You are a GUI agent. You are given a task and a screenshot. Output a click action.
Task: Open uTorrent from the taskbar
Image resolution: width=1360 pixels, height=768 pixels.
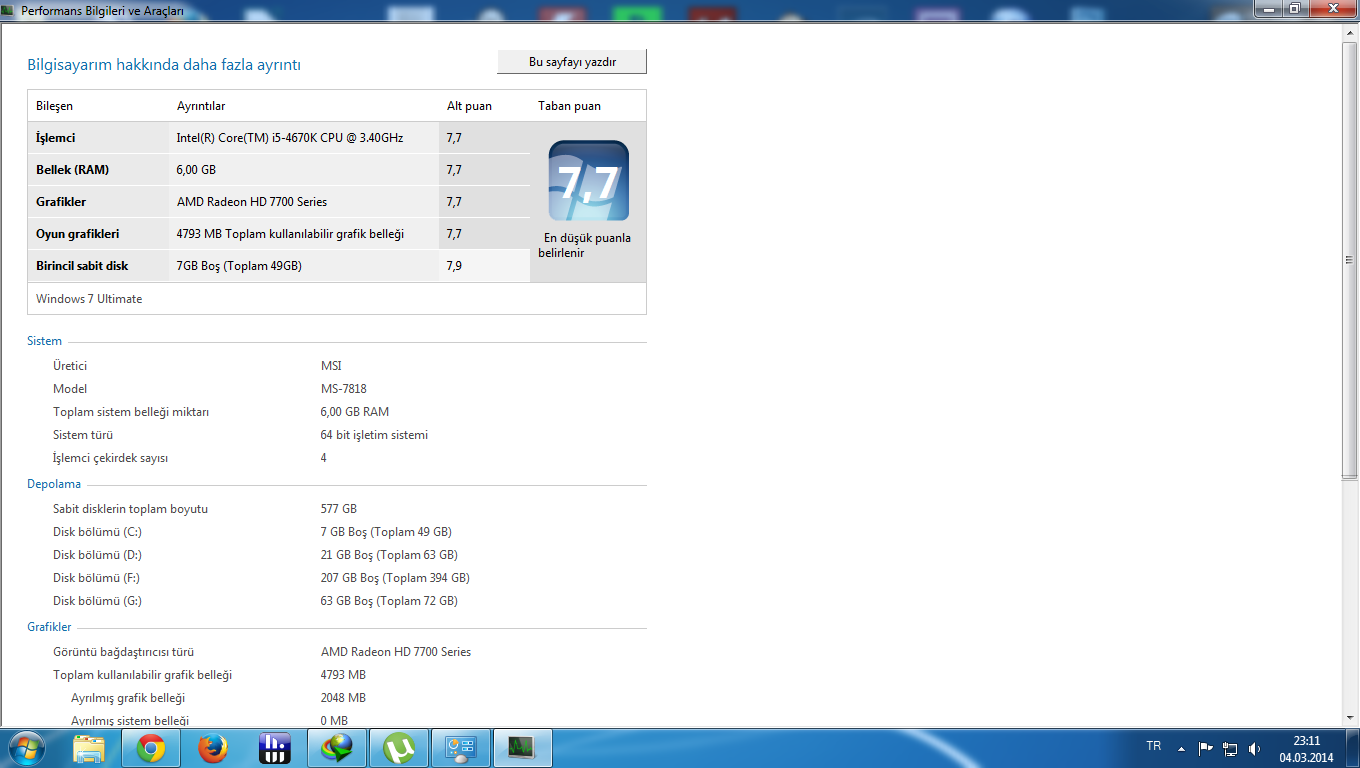point(399,748)
